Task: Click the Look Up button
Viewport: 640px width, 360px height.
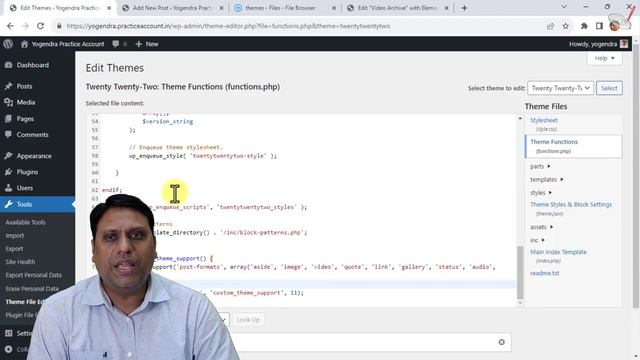Action: [x=248, y=320]
